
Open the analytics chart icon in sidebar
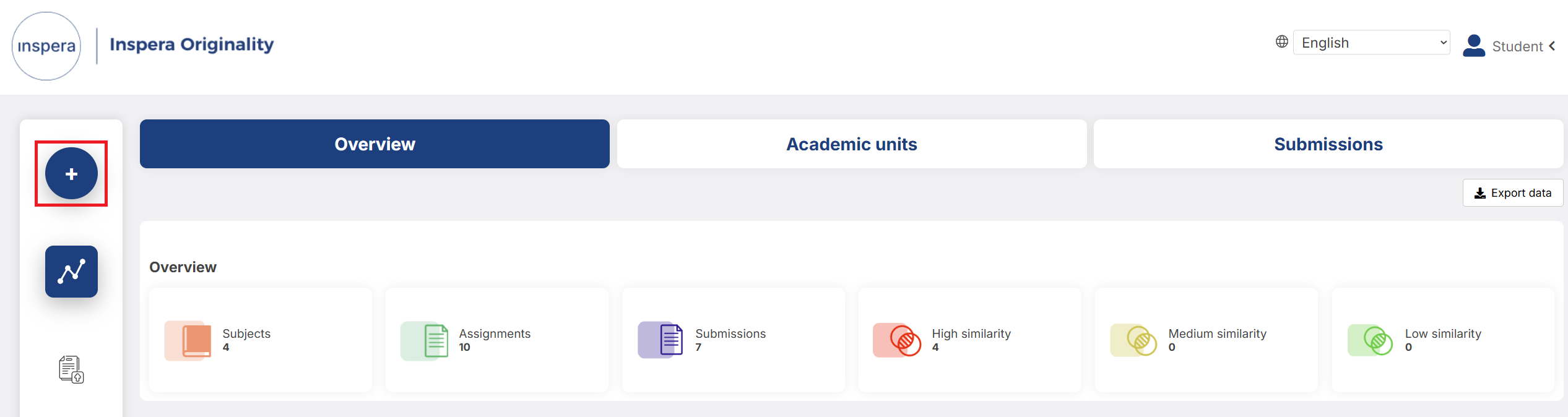coord(71,272)
